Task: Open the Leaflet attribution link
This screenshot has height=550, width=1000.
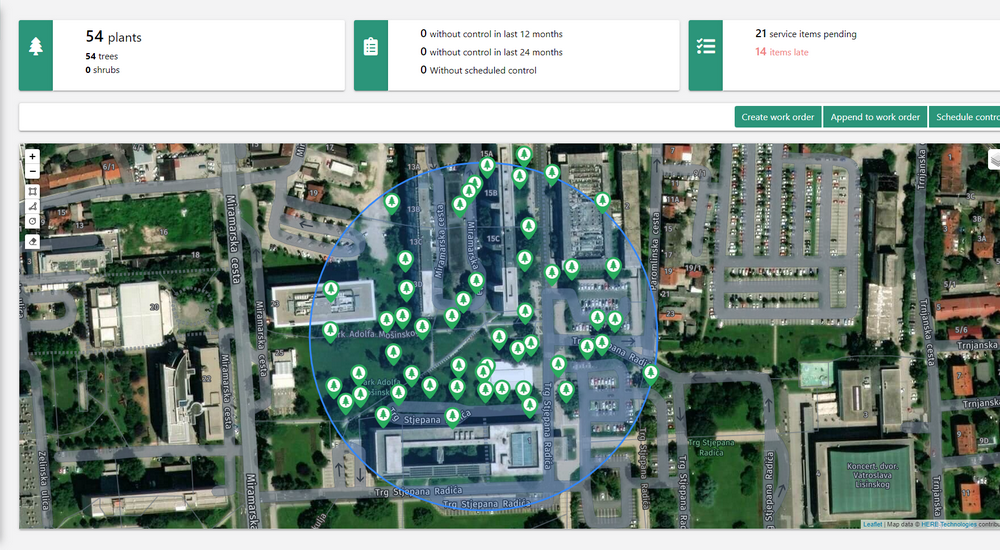Action: tap(872, 524)
